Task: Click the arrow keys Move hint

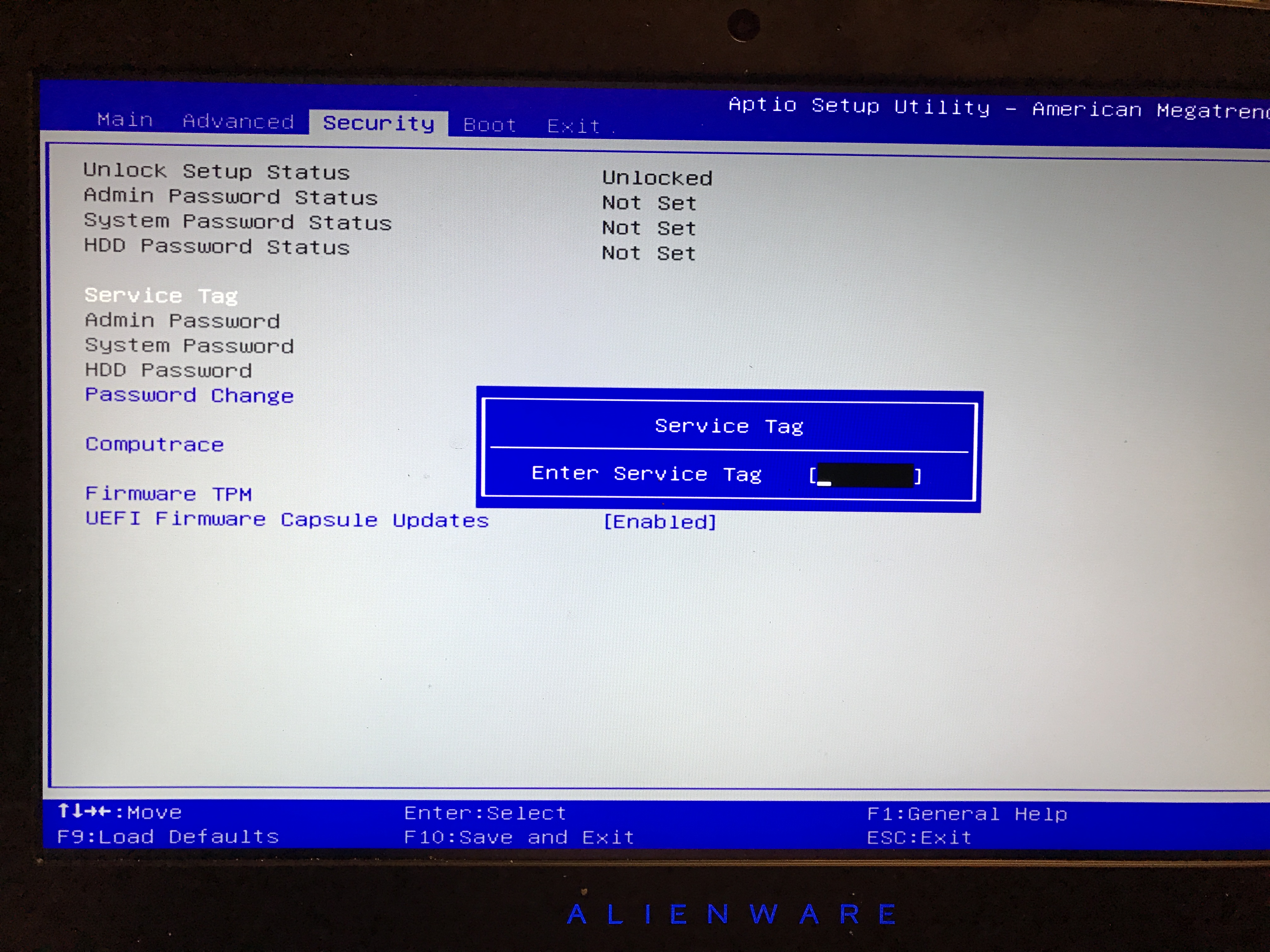Action: coord(119,811)
